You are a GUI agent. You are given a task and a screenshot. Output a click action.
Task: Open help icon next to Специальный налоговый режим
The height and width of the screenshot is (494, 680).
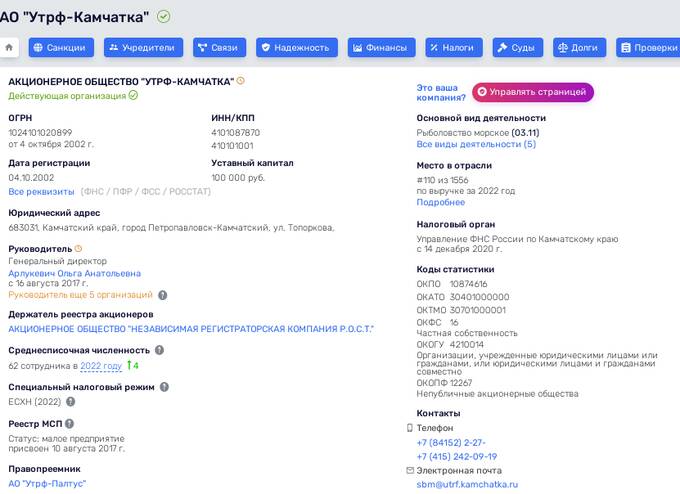(164, 387)
